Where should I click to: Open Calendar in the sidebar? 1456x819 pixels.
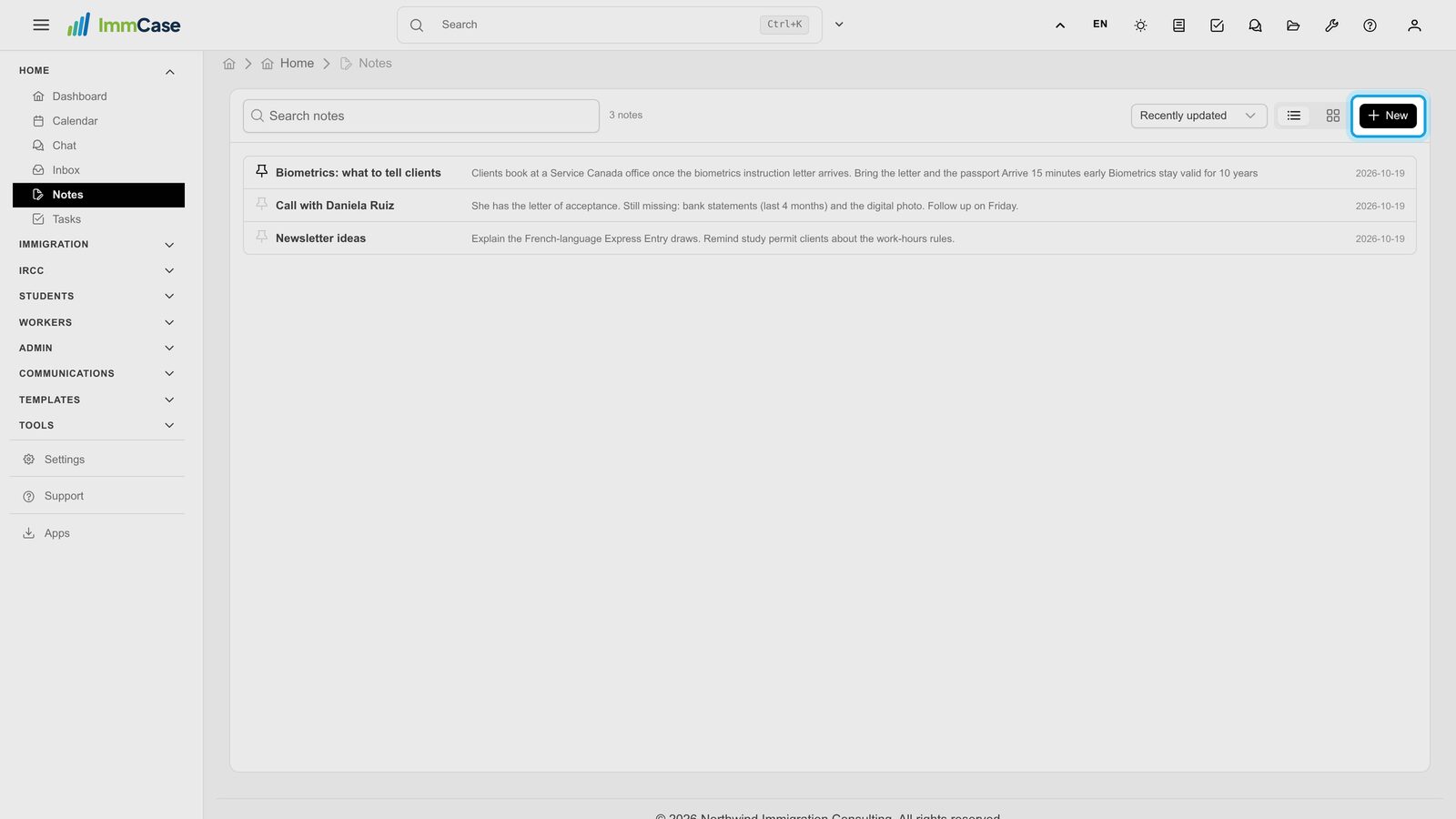coord(98,121)
